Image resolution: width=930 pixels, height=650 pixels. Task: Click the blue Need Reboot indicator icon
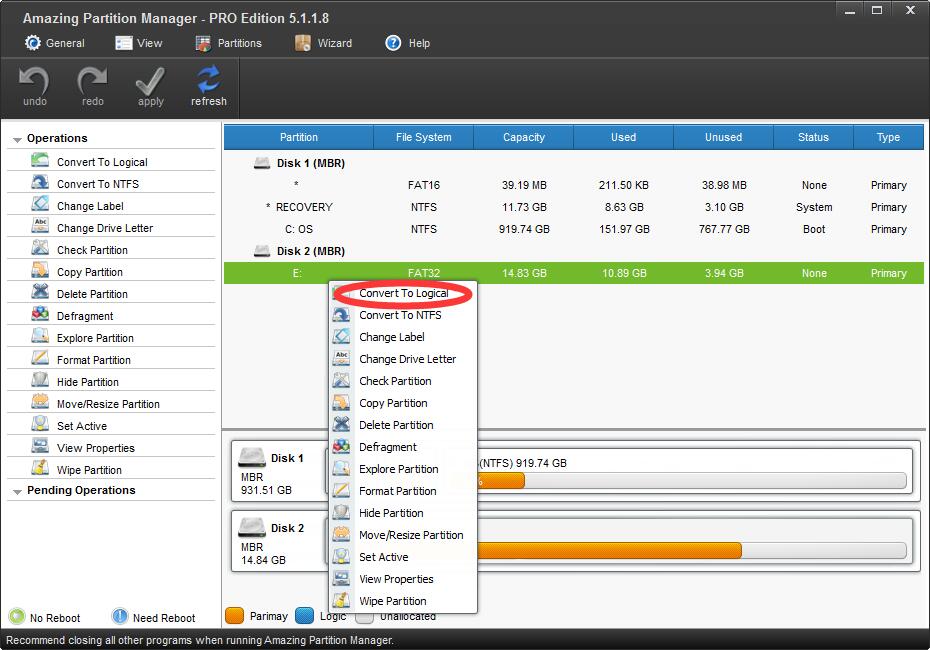click(120, 617)
